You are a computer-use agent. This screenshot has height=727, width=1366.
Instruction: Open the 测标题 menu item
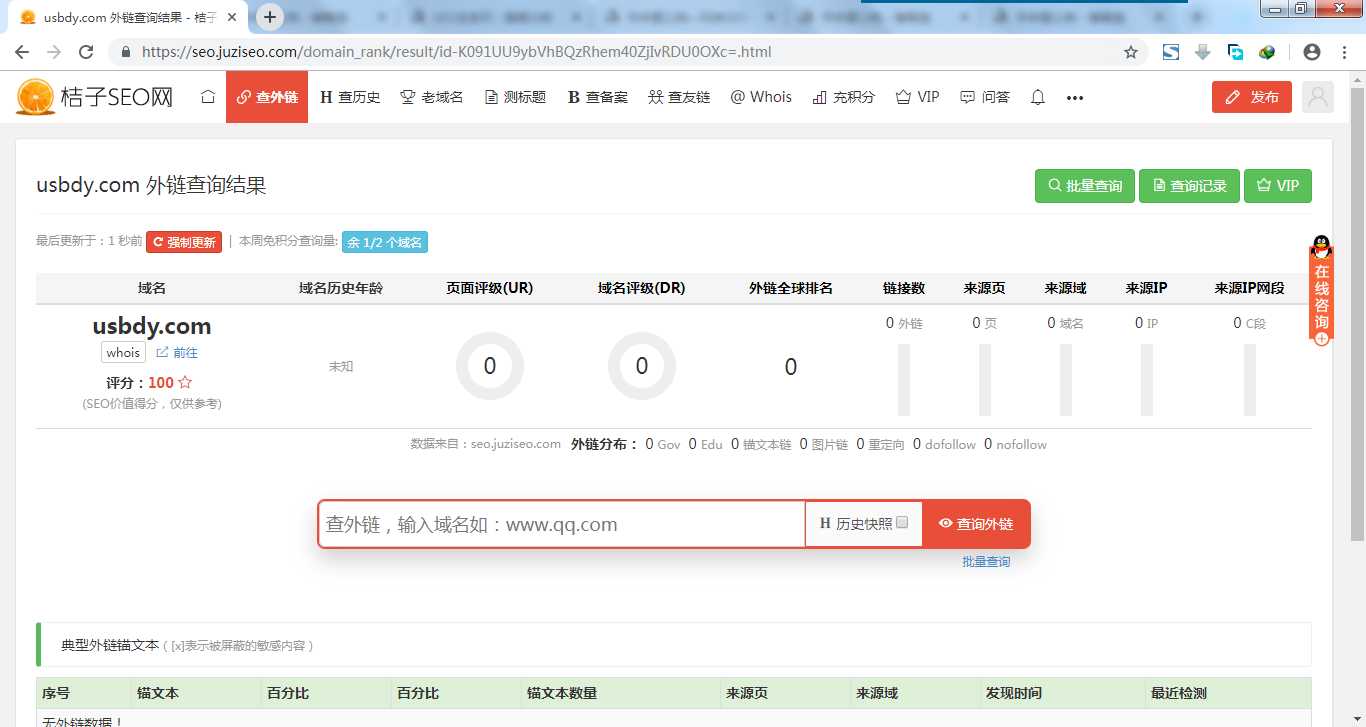point(515,97)
